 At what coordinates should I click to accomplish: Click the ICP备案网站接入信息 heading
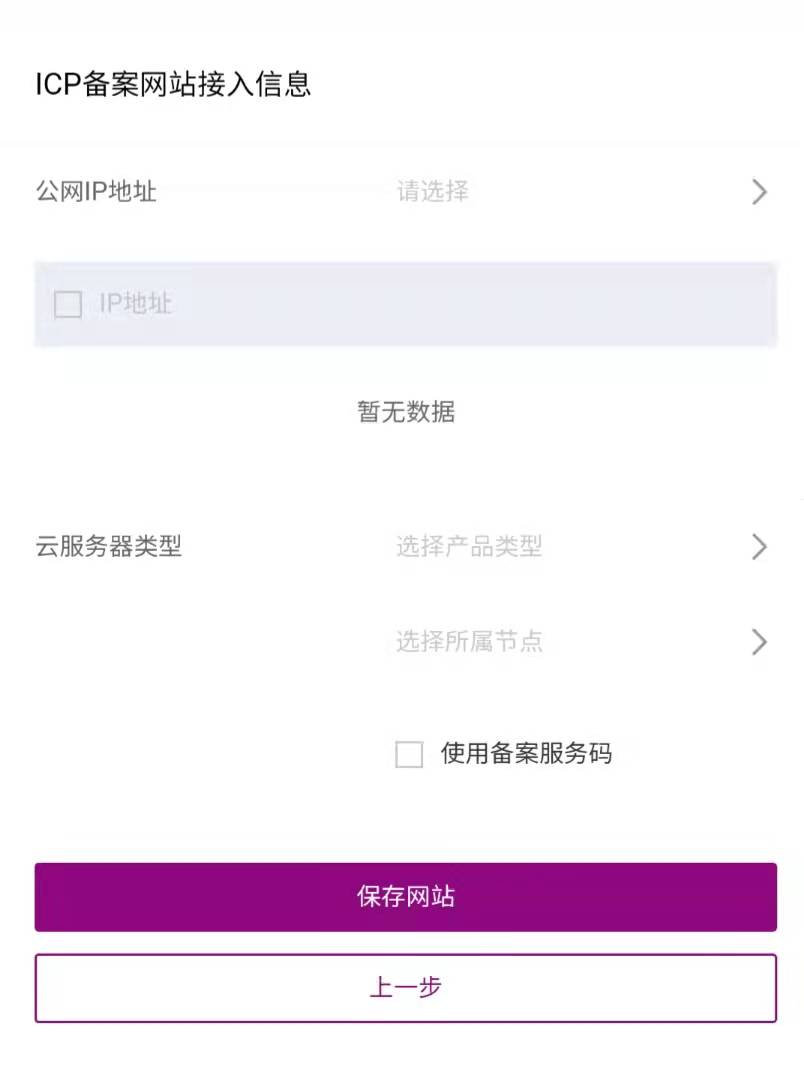tap(173, 84)
